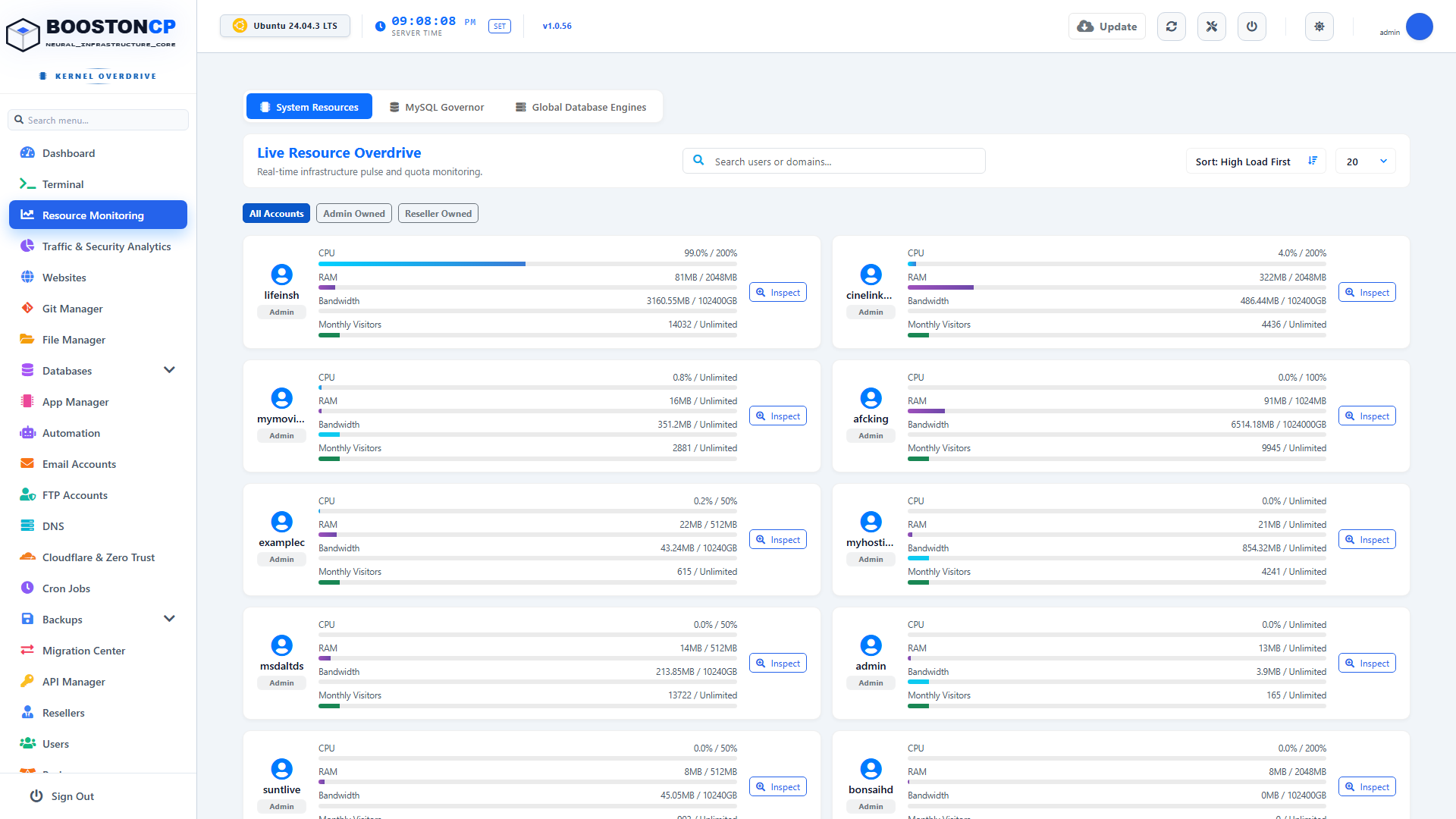Inspect the examplec account
Screen dimensions: 1456x819
pyautogui.click(x=778, y=540)
